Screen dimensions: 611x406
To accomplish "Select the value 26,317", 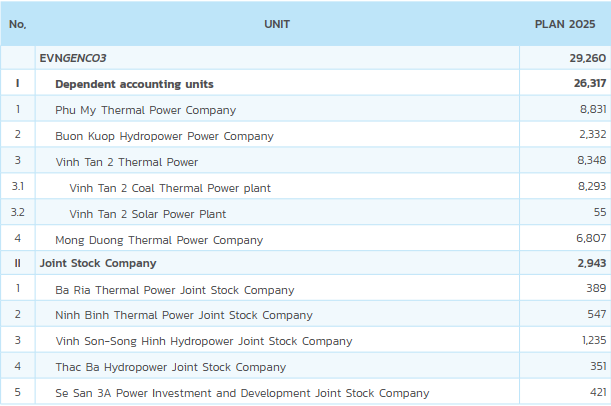I will (x=590, y=83).
